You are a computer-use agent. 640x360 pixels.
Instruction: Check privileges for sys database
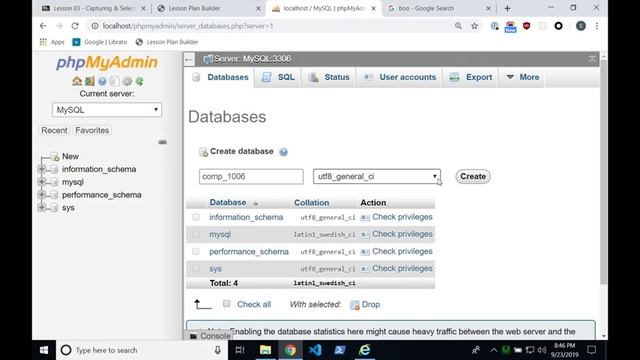pos(396,269)
